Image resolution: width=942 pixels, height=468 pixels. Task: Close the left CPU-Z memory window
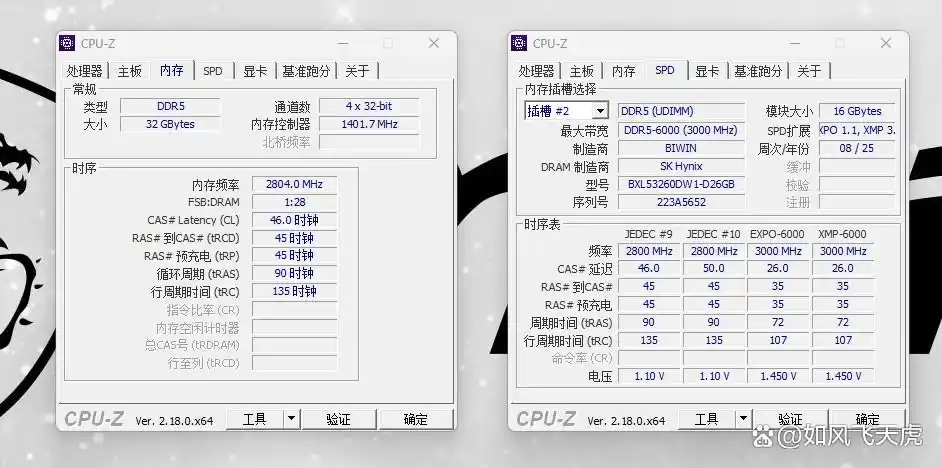[x=433, y=43]
